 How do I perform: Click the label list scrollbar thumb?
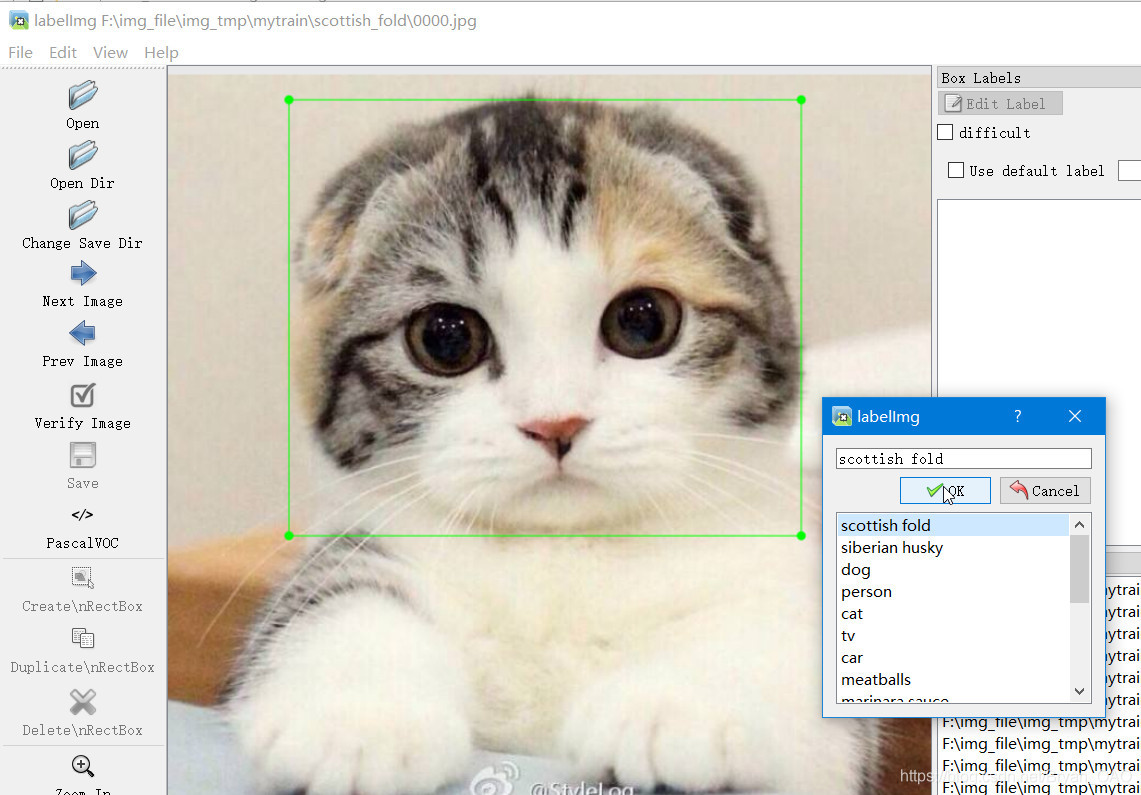(x=1080, y=570)
